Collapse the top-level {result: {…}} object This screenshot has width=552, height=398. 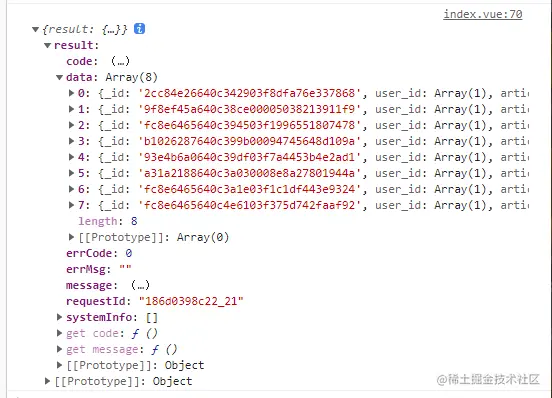click(x=35, y=29)
